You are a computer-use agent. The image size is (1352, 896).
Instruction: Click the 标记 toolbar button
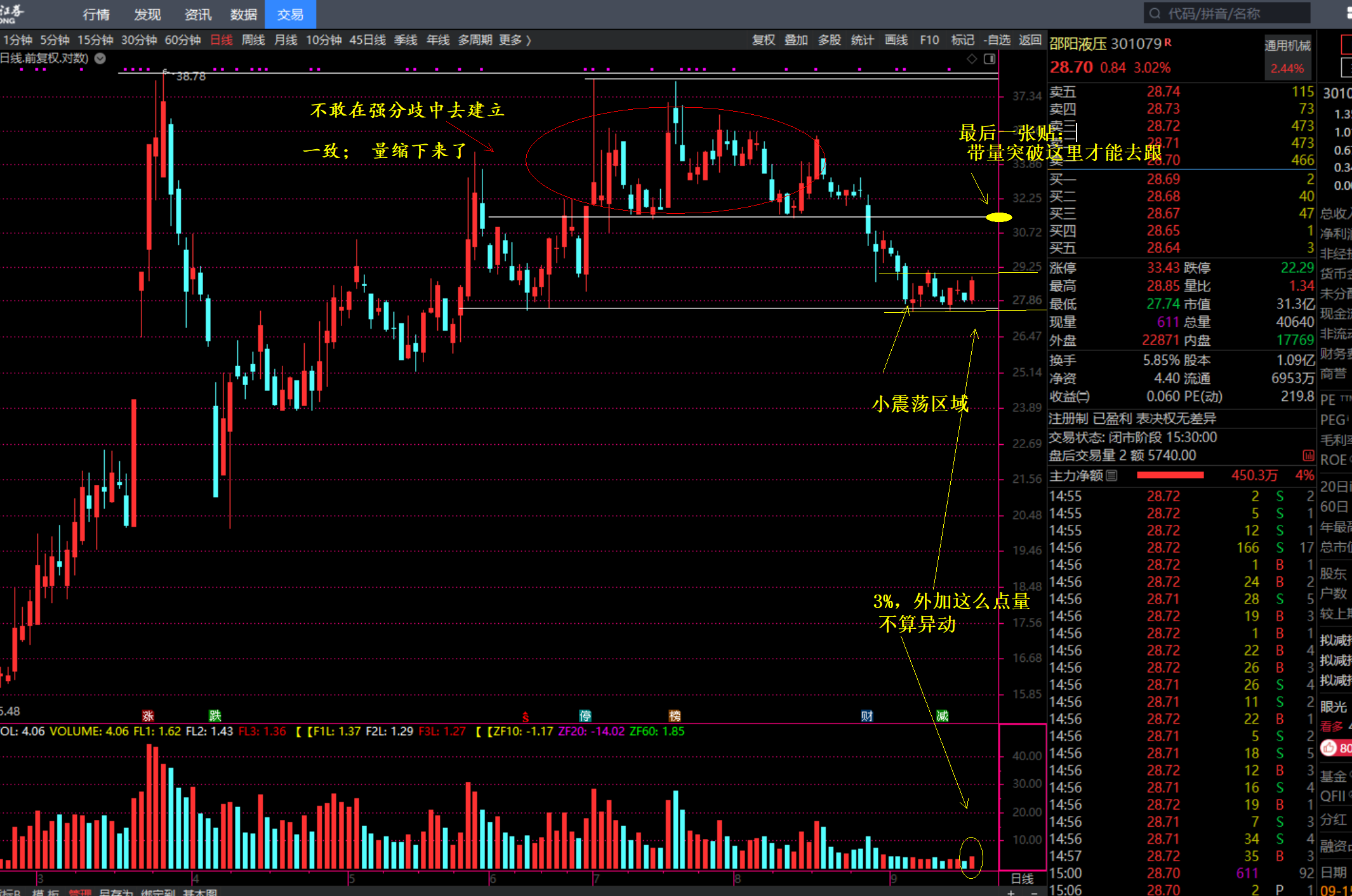point(963,40)
